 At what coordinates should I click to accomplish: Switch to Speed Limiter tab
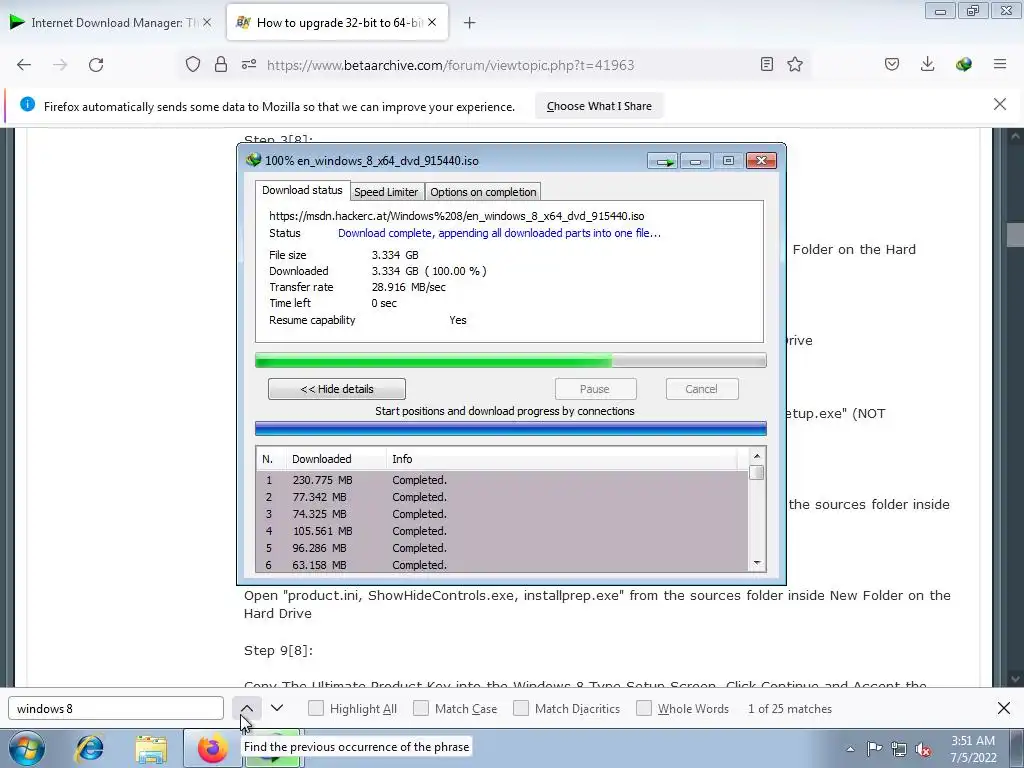(386, 192)
